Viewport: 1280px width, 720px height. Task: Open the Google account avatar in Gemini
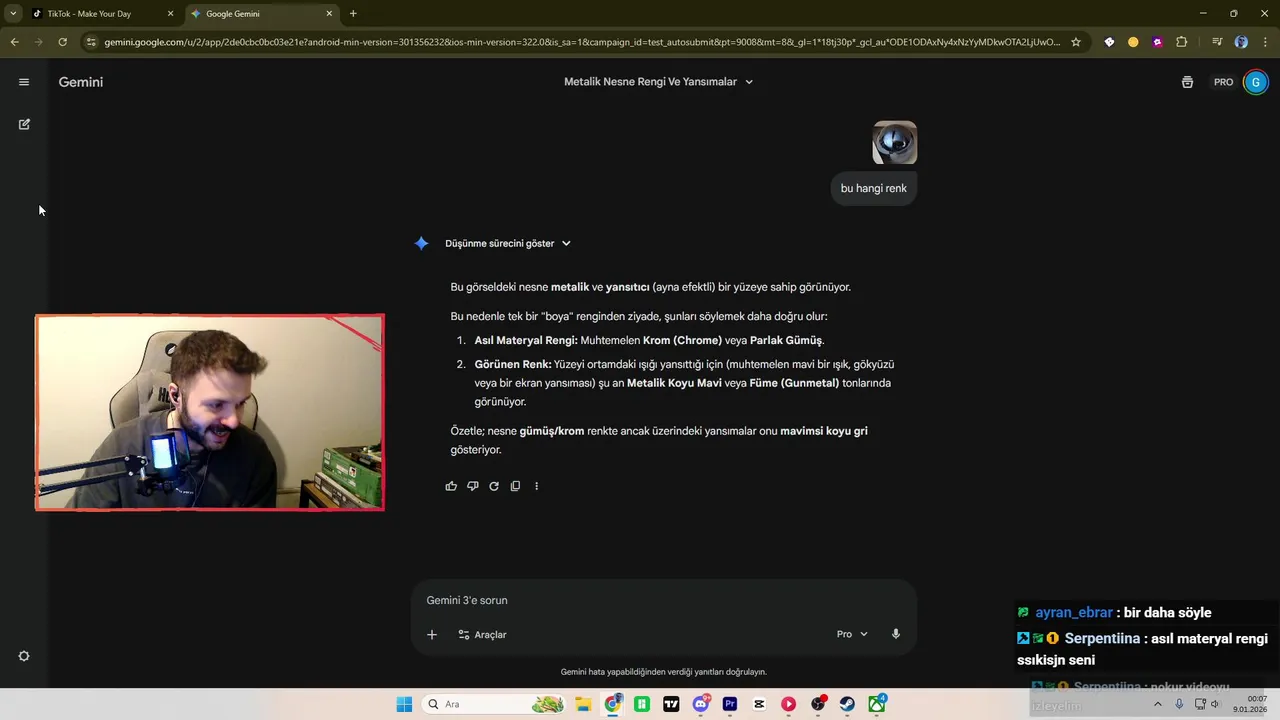coord(1255,82)
